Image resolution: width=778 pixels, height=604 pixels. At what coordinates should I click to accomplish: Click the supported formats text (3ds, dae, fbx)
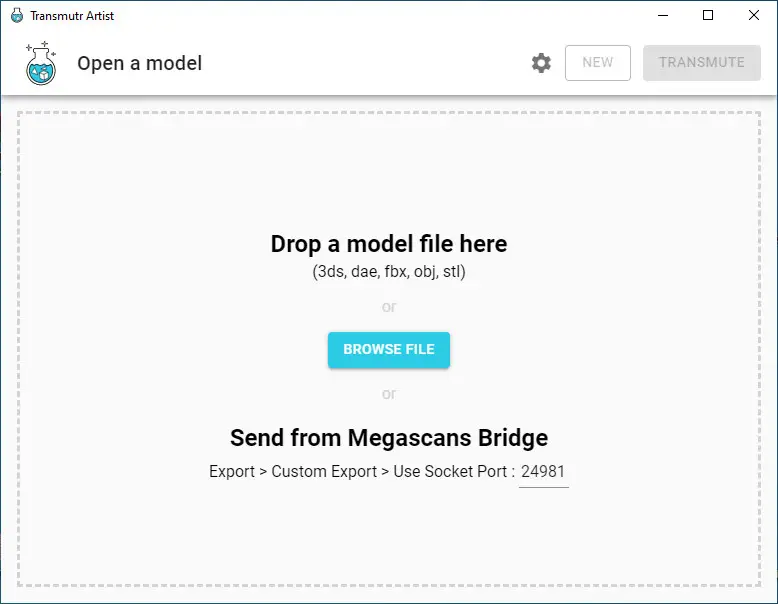pos(389,272)
